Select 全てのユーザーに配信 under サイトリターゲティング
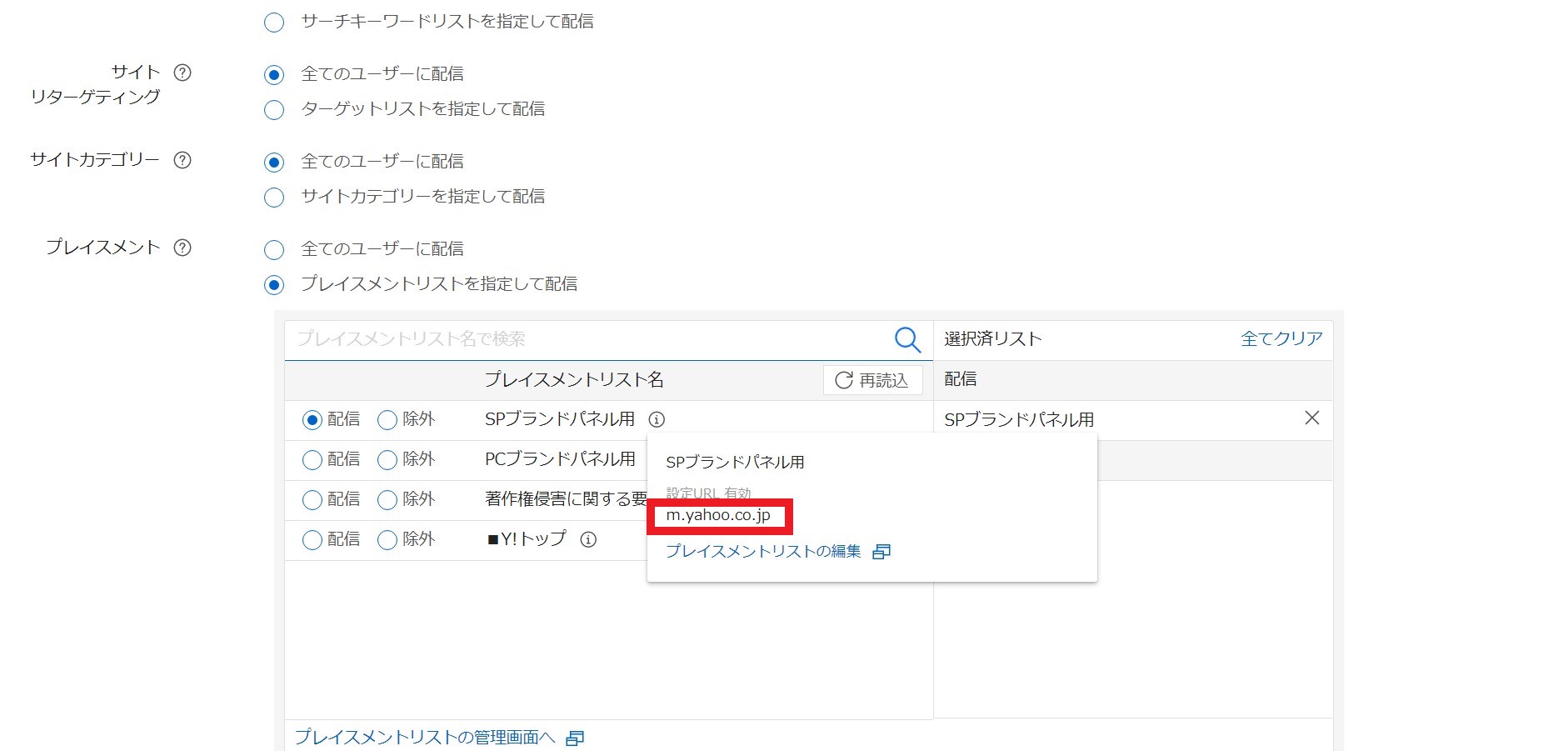This screenshot has height=751, width=1568. pos(274,75)
